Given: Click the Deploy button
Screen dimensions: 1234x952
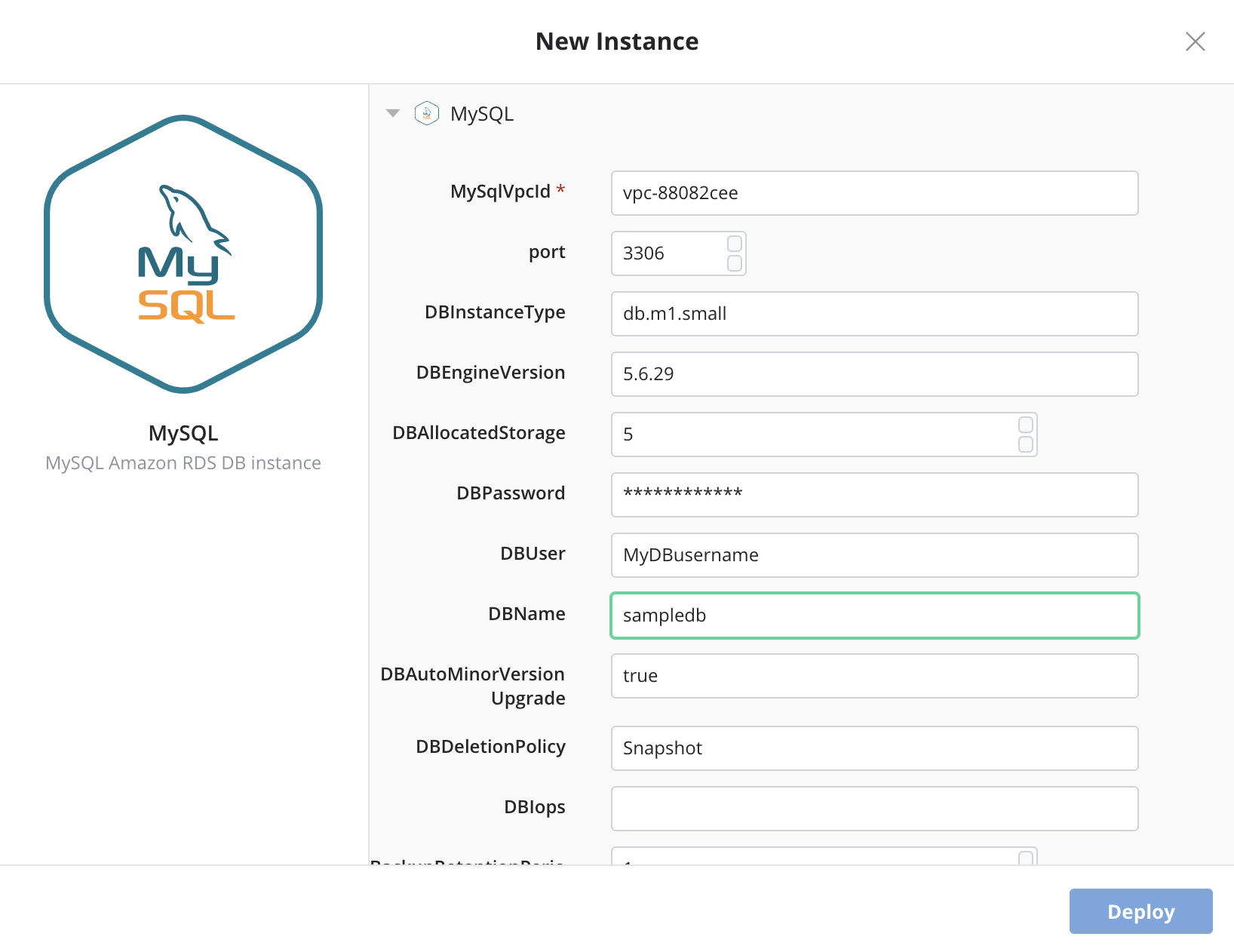Looking at the screenshot, I should pyautogui.click(x=1140, y=911).
